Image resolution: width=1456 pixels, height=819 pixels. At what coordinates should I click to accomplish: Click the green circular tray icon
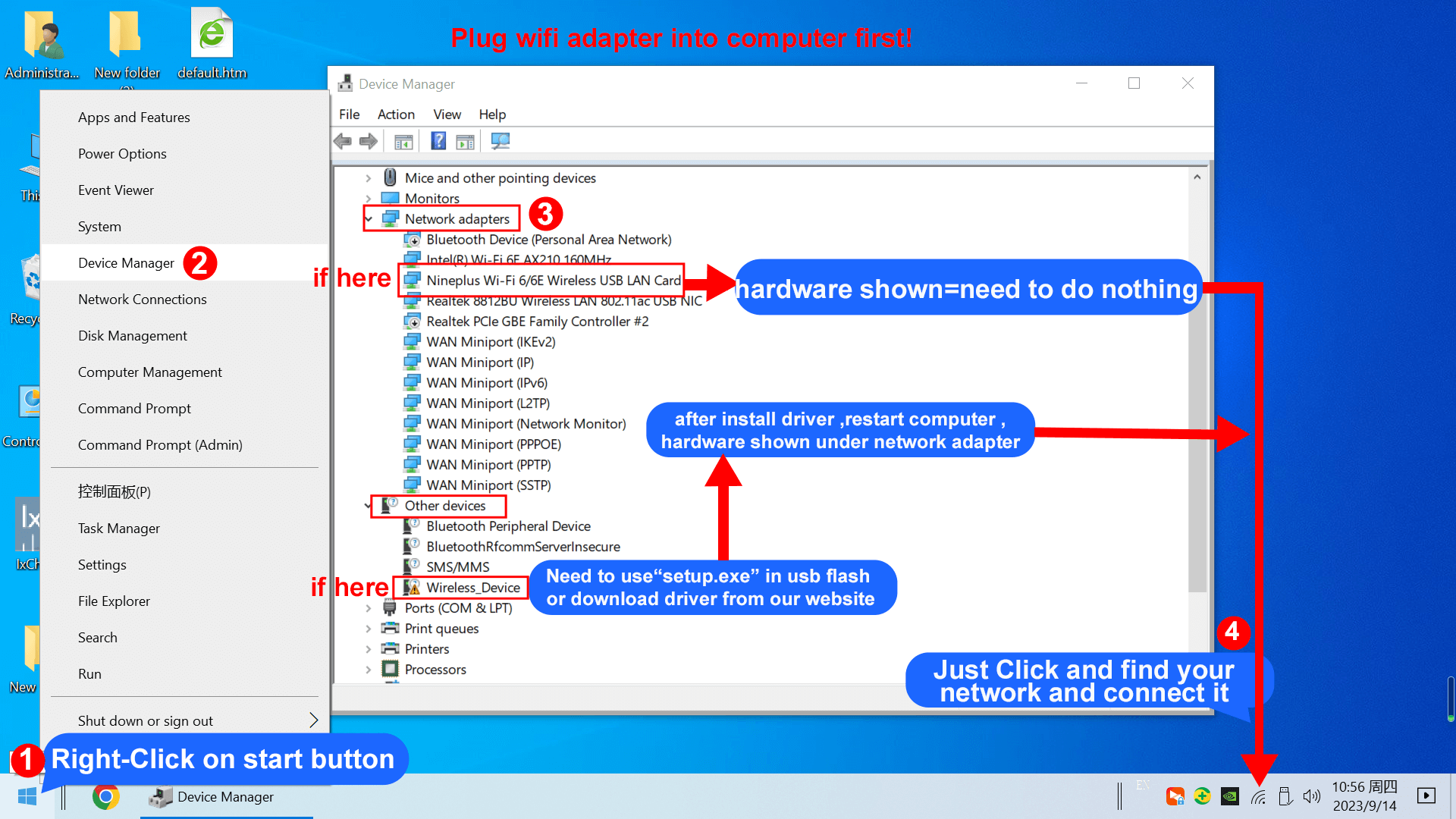click(x=1202, y=796)
